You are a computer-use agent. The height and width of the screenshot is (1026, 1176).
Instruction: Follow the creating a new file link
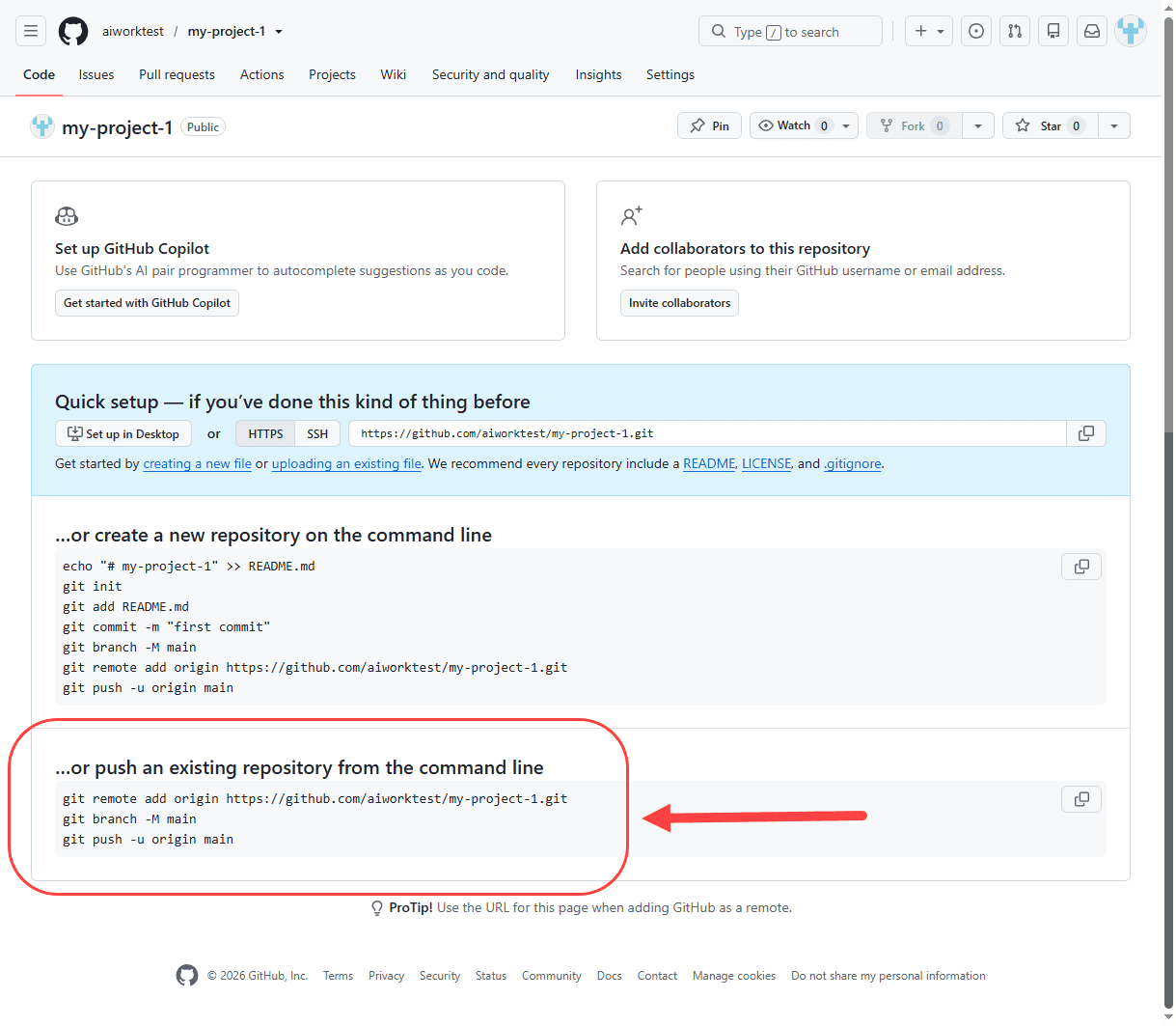(x=197, y=464)
